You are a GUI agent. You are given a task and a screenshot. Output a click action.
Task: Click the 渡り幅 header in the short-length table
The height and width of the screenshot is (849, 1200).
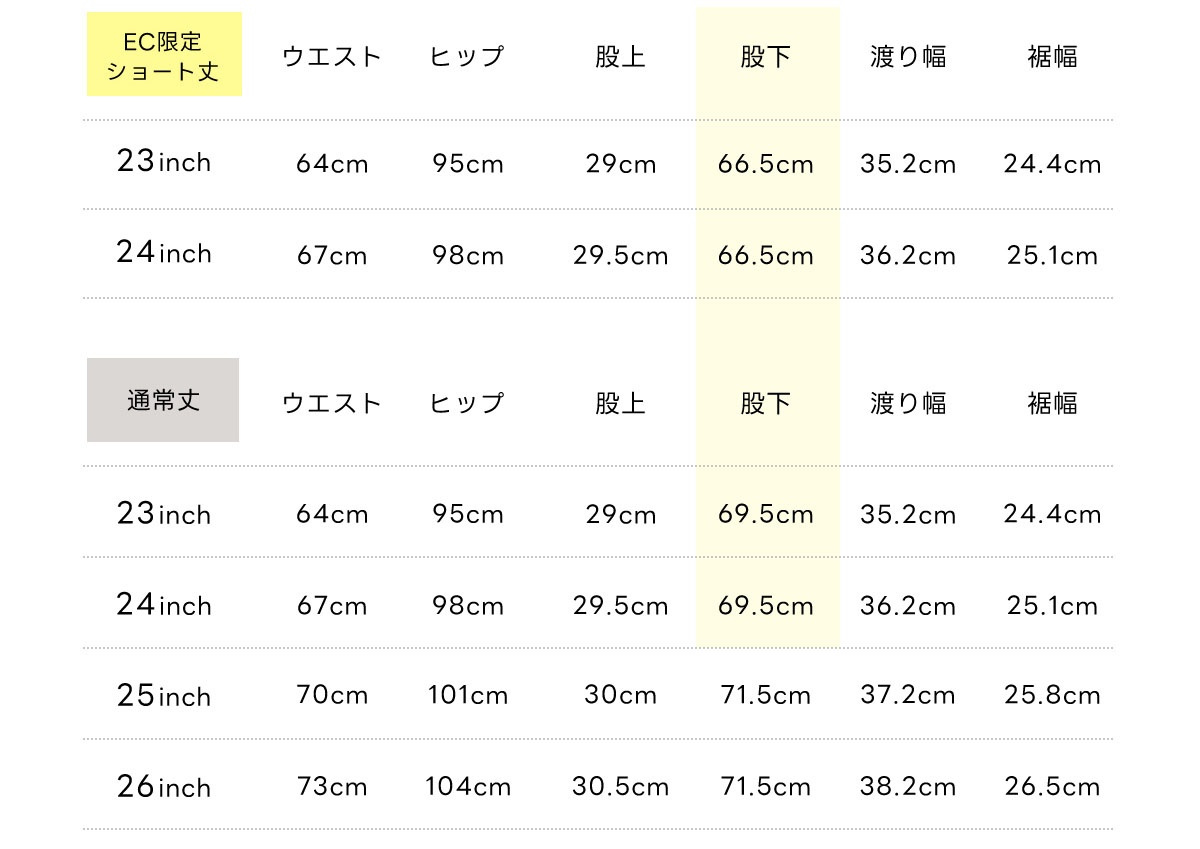[x=907, y=57]
